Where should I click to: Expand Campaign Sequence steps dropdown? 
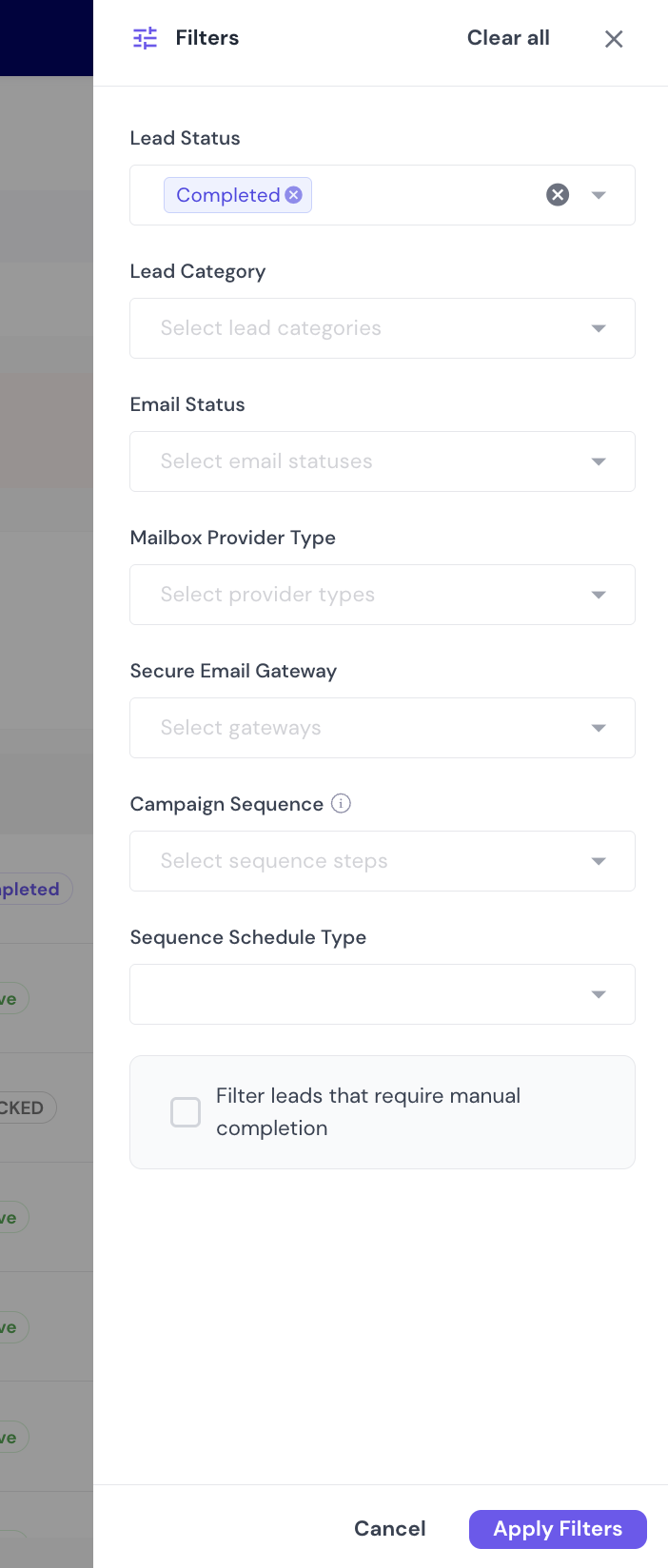pos(599,861)
